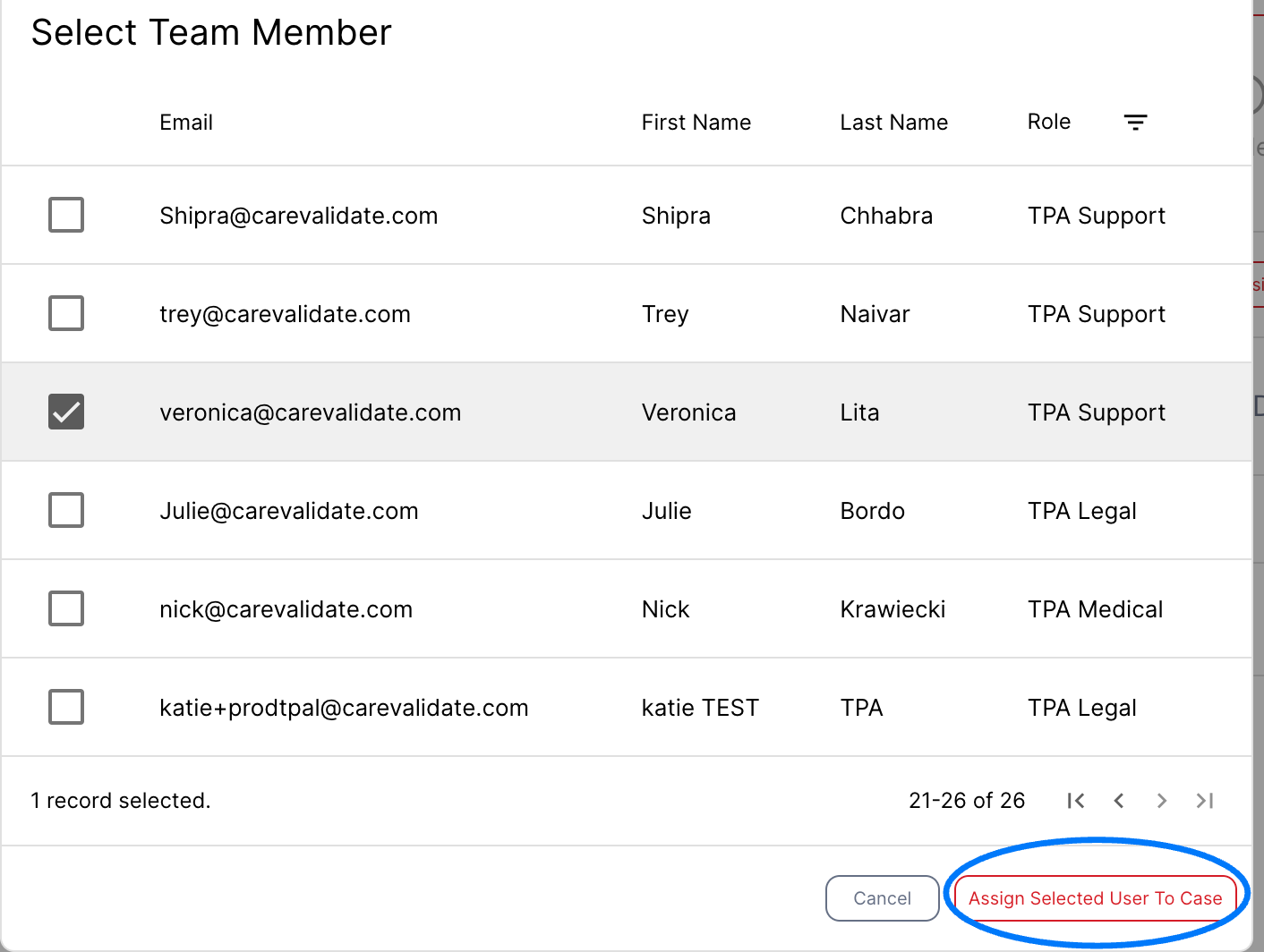Image resolution: width=1264 pixels, height=952 pixels.
Task: Tick the checkbox next to Julie@carevalidate.com
Action: (x=66, y=510)
